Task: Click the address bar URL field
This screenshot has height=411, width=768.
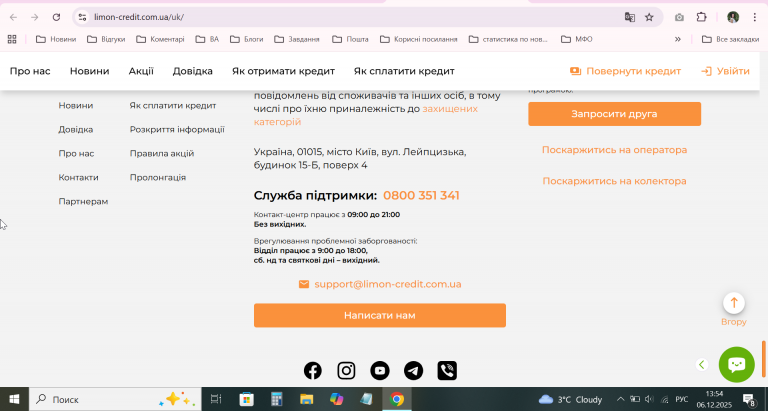Action: [x=353, y=17]
